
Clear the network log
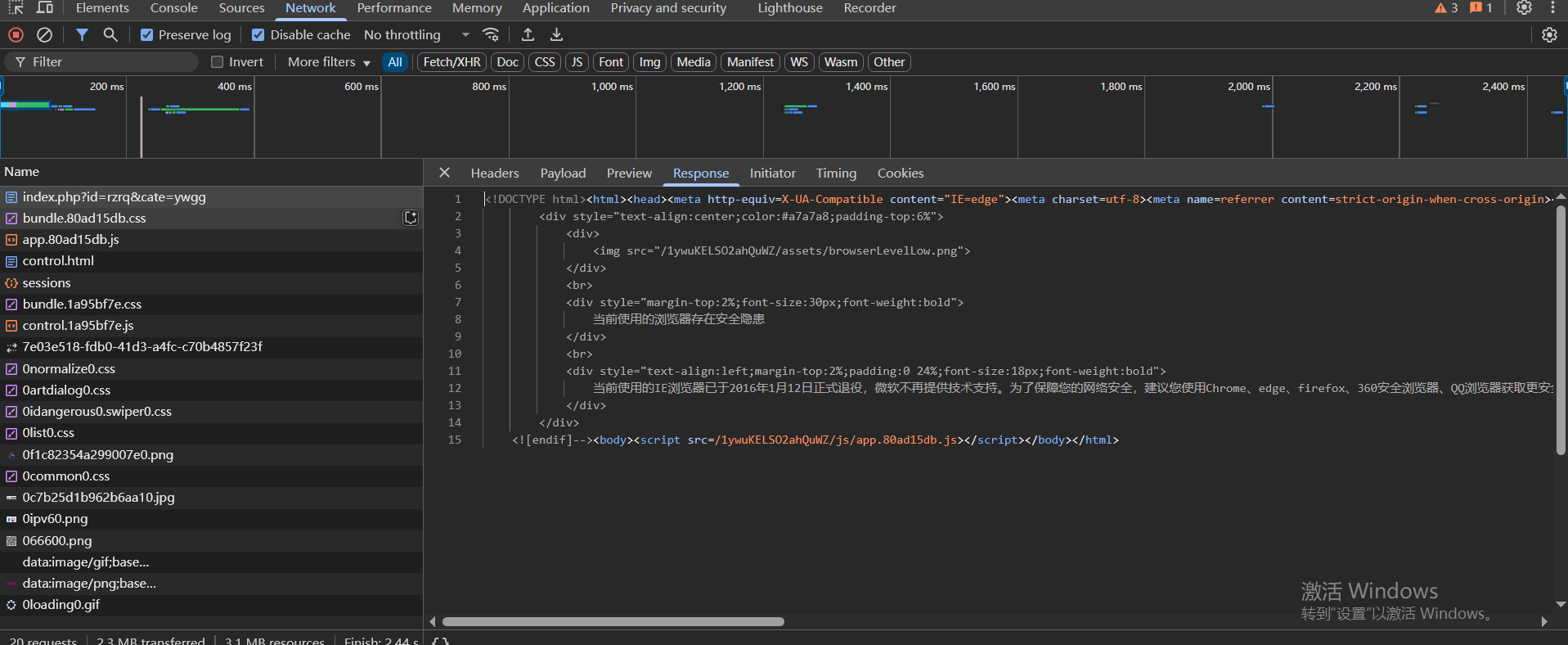click(45, 34)
